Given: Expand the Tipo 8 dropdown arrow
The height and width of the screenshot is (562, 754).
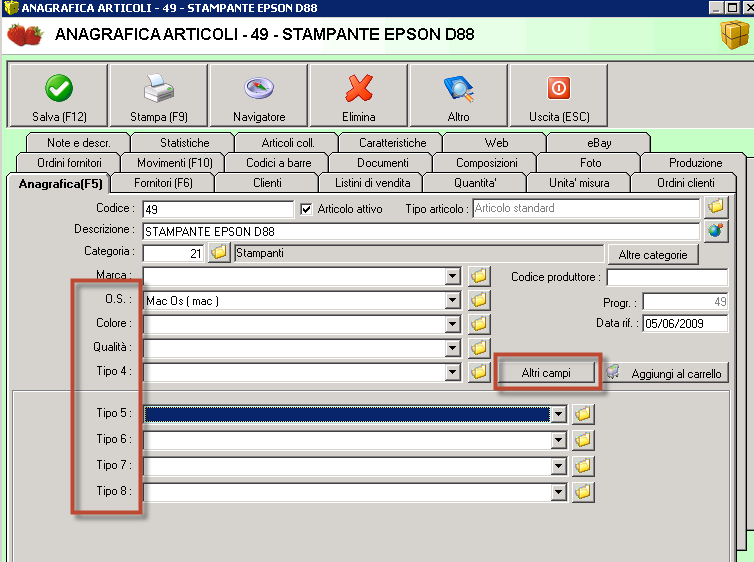Looking at the screenshot, I should [x=558, y=492].
